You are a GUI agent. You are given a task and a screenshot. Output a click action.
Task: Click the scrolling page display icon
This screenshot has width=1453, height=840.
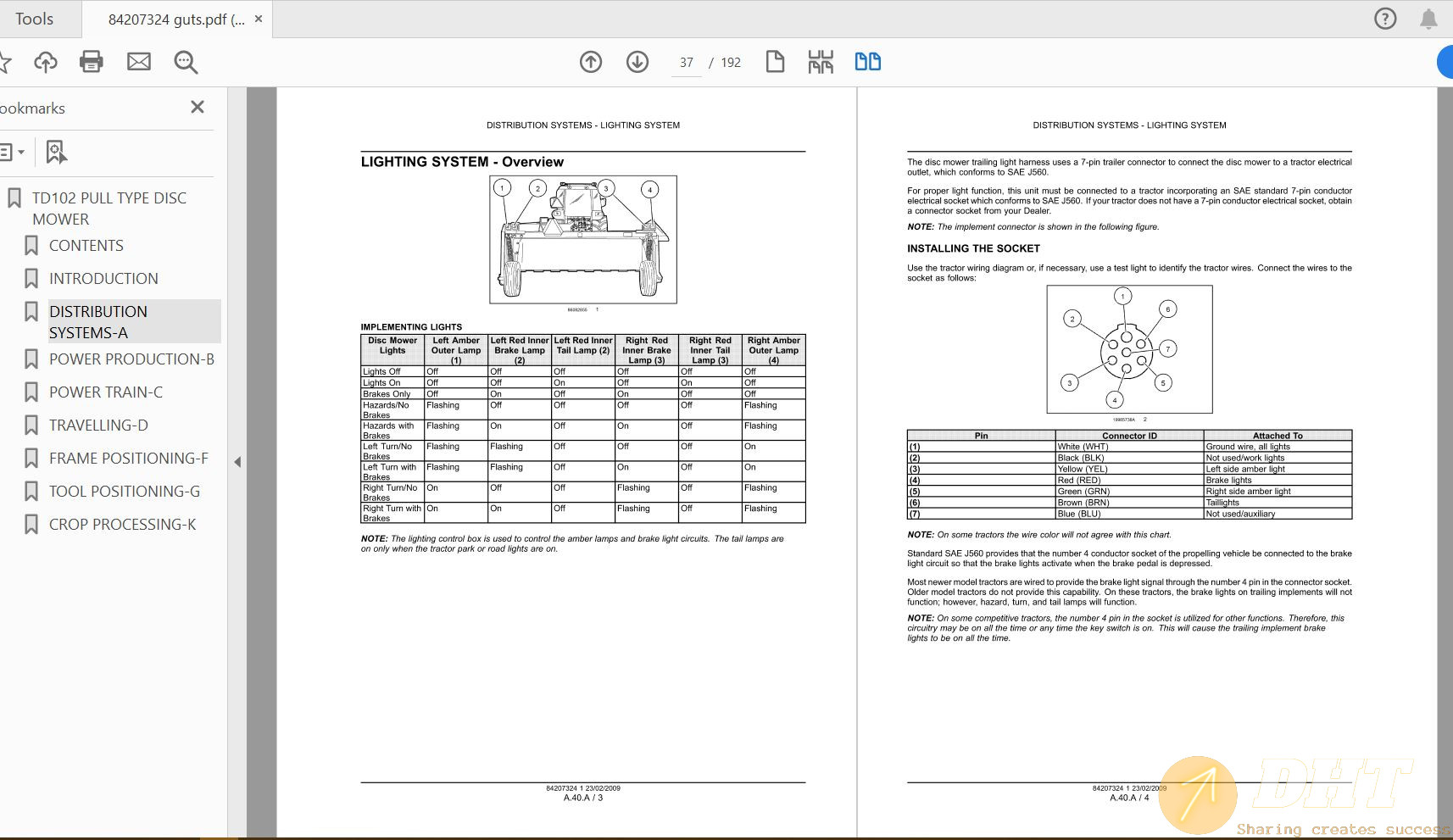[821, 62]
